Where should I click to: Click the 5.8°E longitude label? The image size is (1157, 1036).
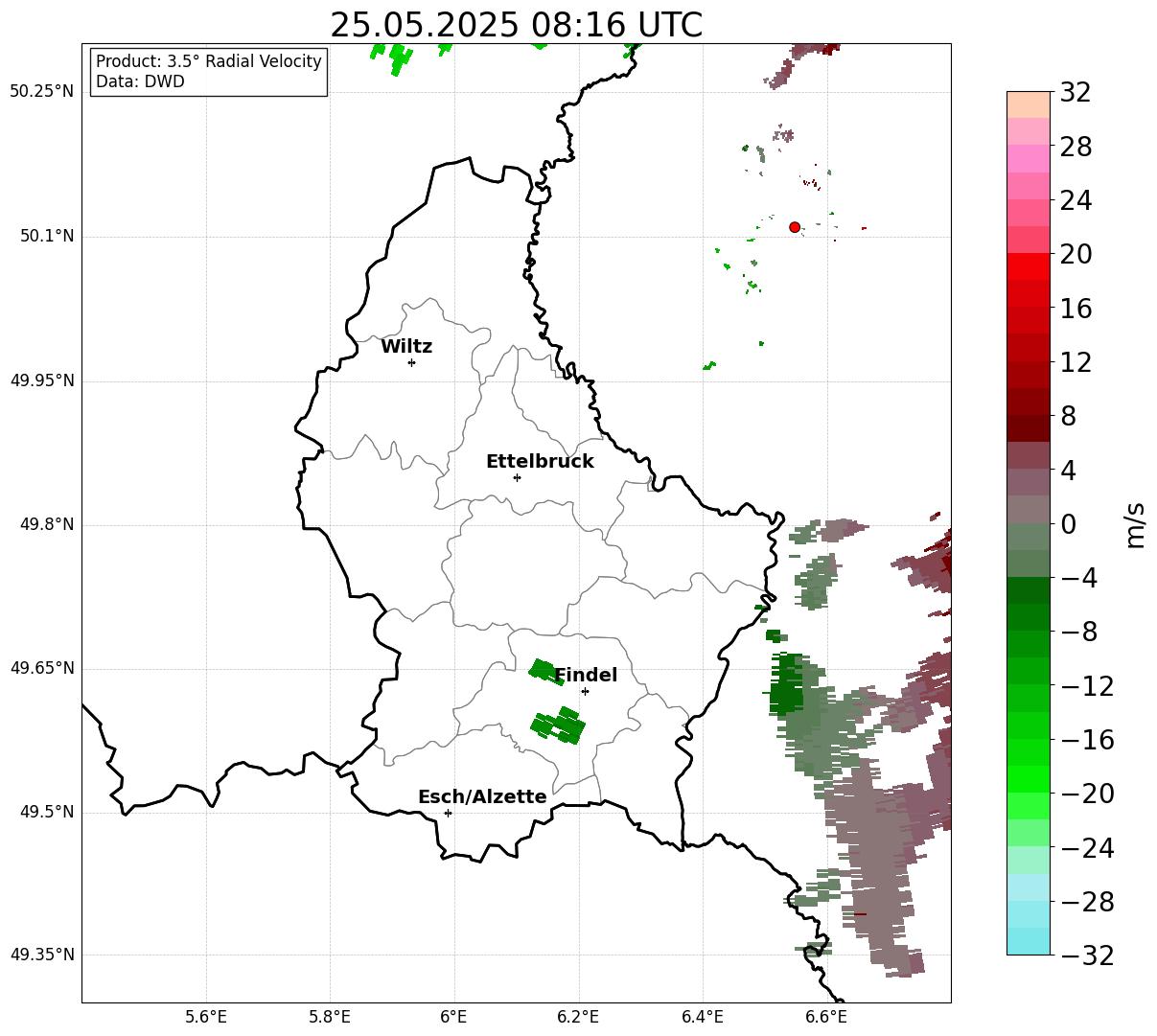(330, 1017)
